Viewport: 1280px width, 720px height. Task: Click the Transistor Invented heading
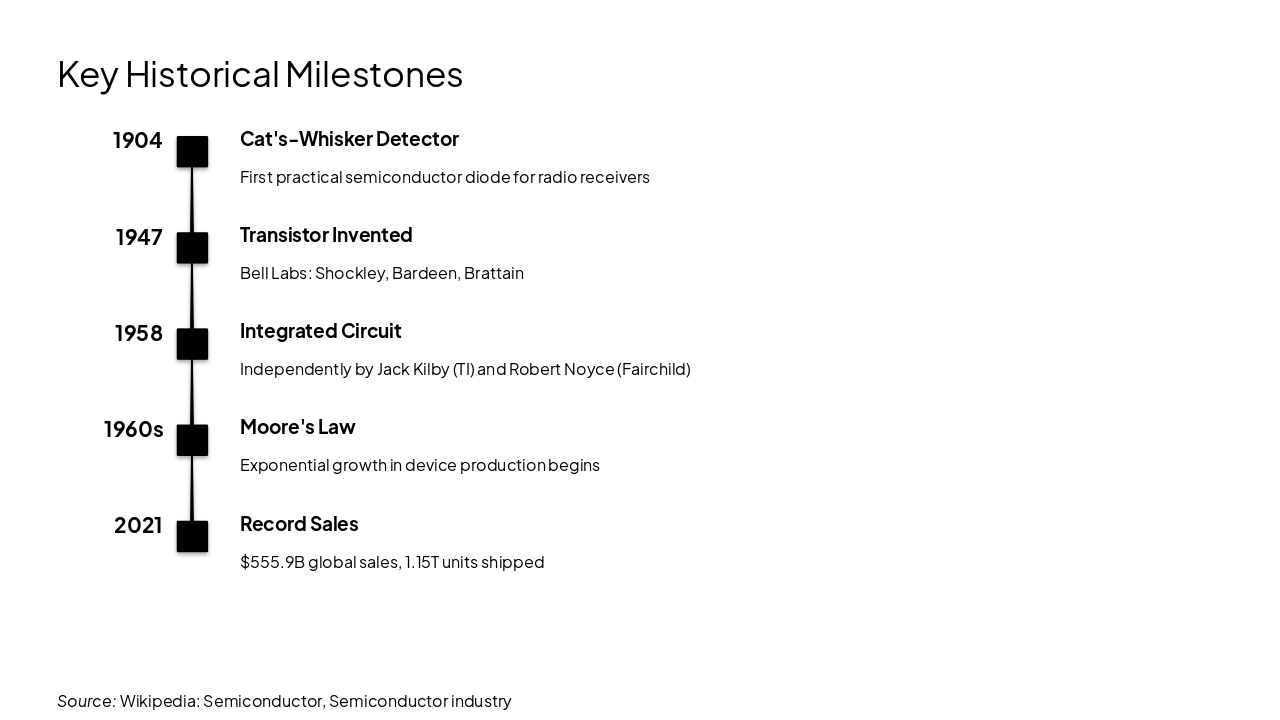[x=326, y=235]
